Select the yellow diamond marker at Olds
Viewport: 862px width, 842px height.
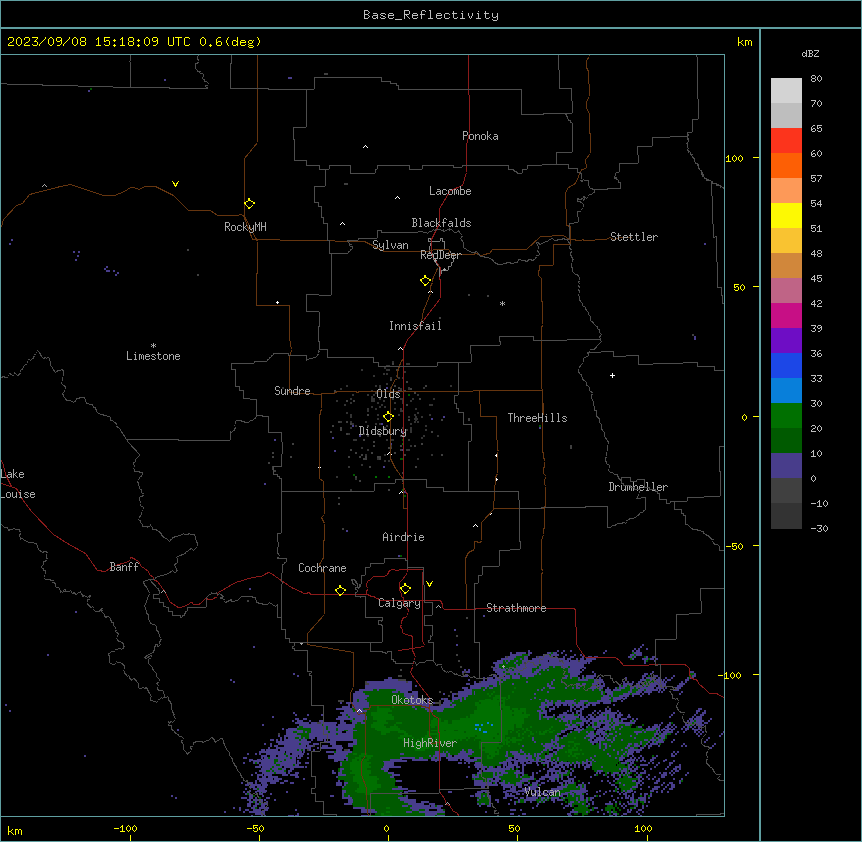pyautogui.click(x=388, y=417)
